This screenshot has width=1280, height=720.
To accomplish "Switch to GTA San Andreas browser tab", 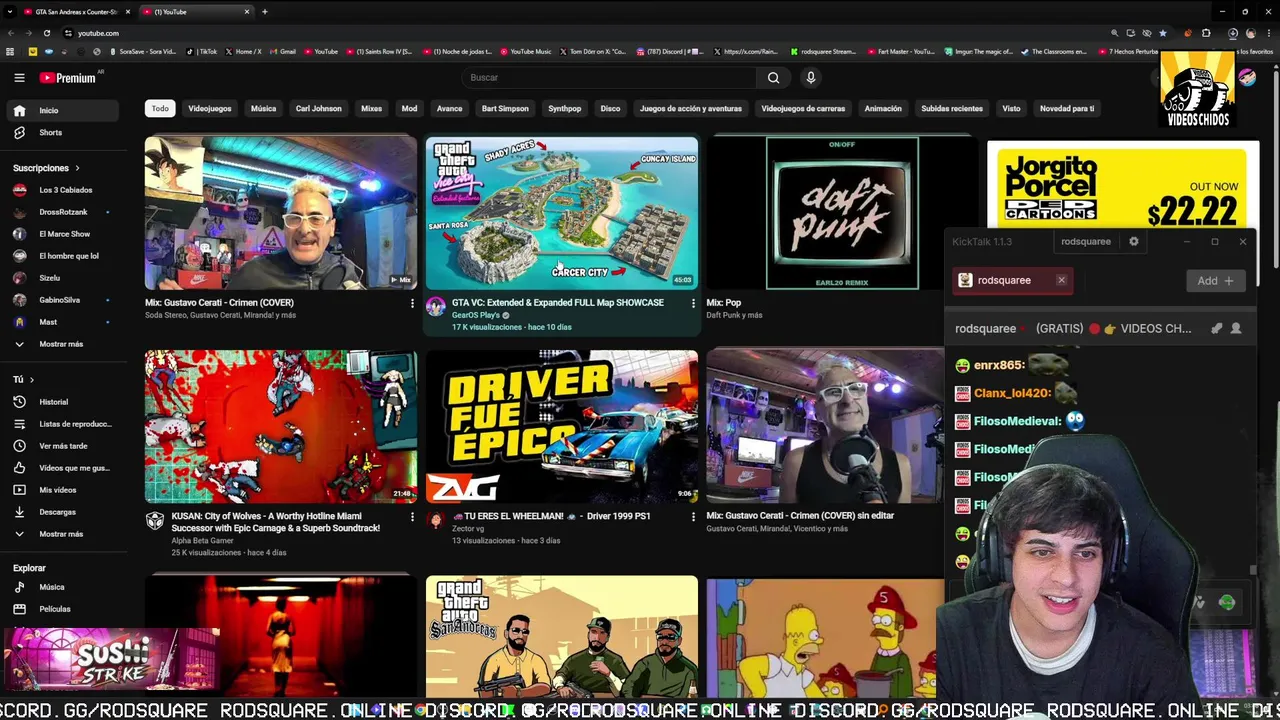I will coord(77,12).
